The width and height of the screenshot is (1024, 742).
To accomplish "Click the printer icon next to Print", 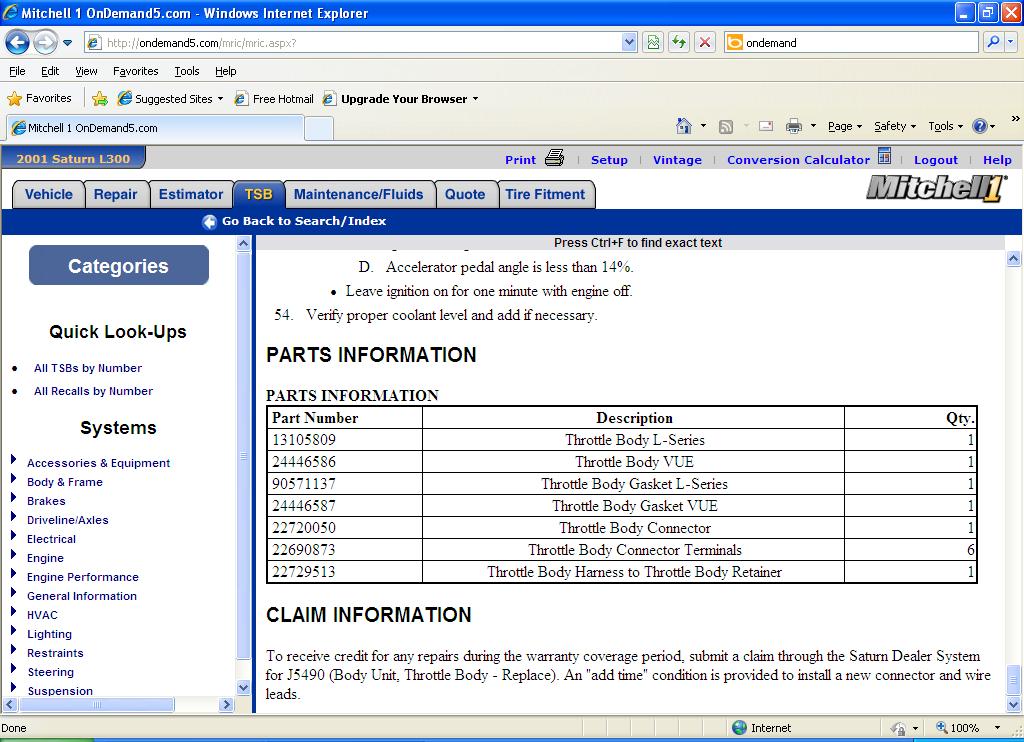I will pyautogui.click(x=555, y=158).
